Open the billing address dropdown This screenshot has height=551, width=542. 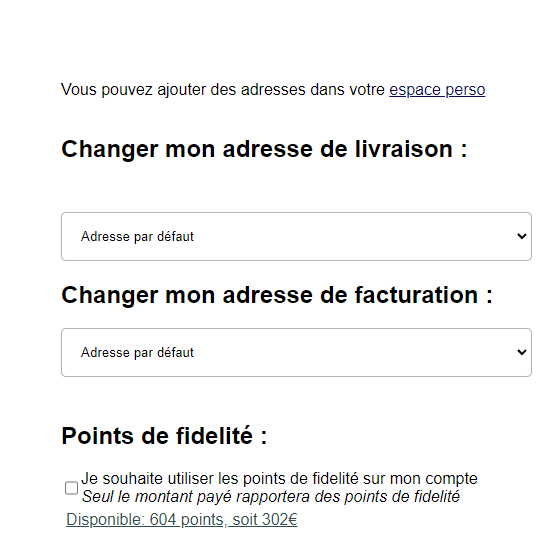tap(296, 352)
